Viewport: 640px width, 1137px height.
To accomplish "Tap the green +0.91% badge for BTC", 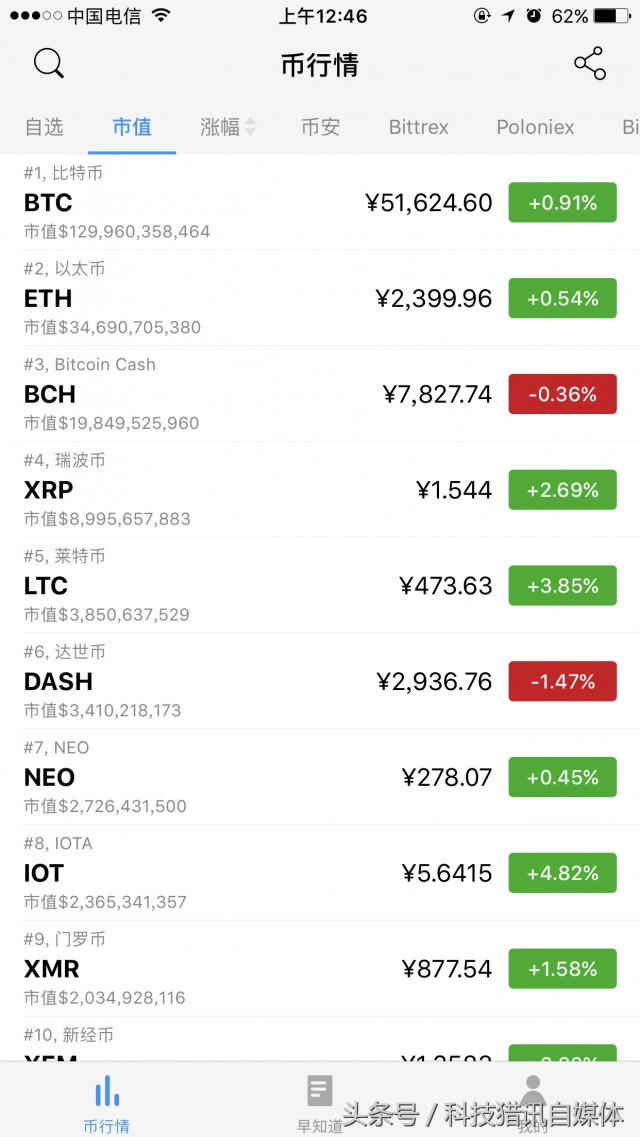I will point(563,202).
